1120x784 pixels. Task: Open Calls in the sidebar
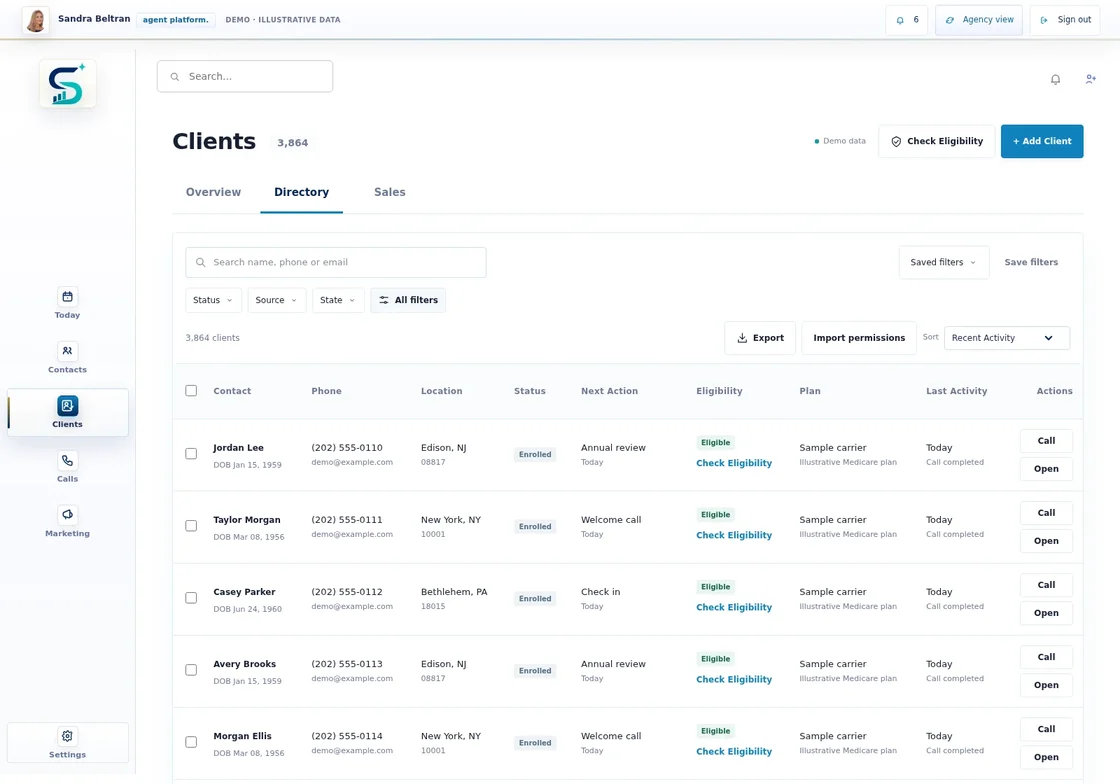coord(67,468)
